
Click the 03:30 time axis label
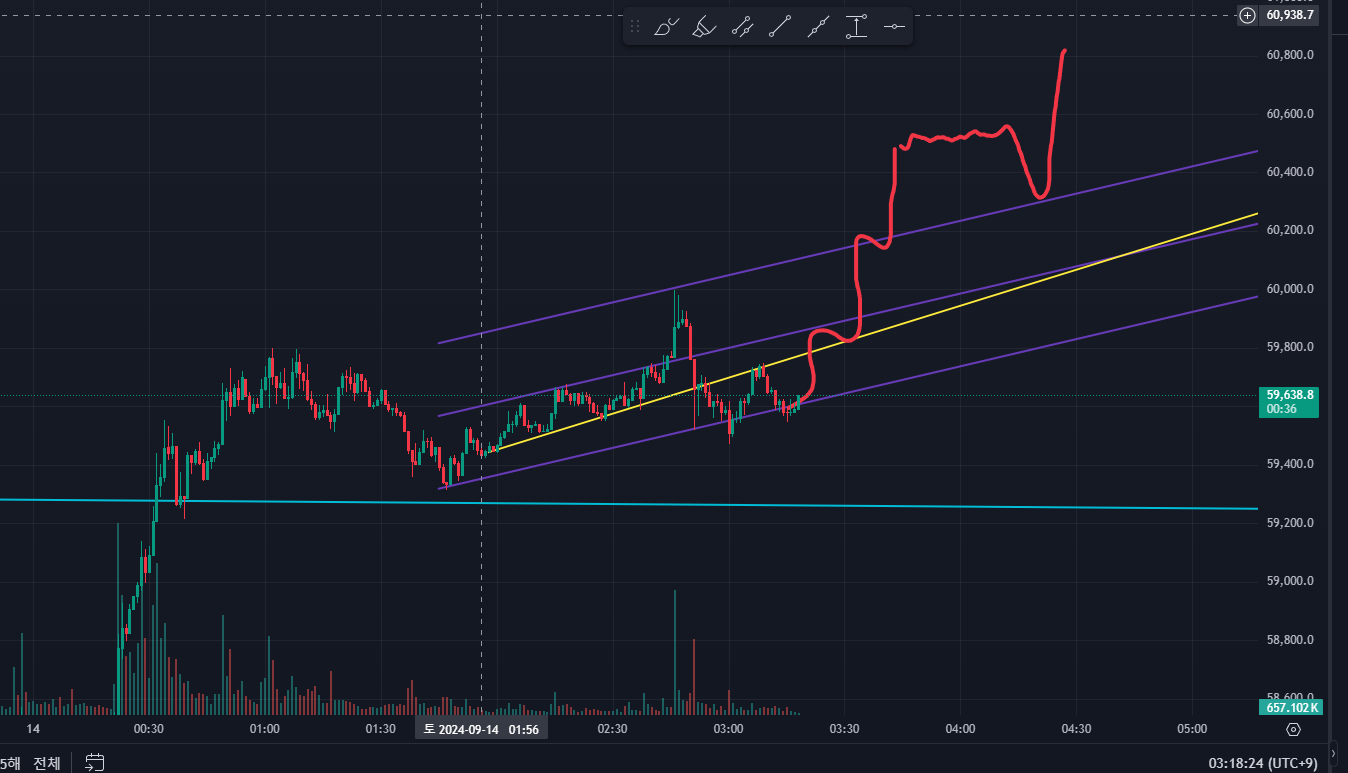point(844,729)
